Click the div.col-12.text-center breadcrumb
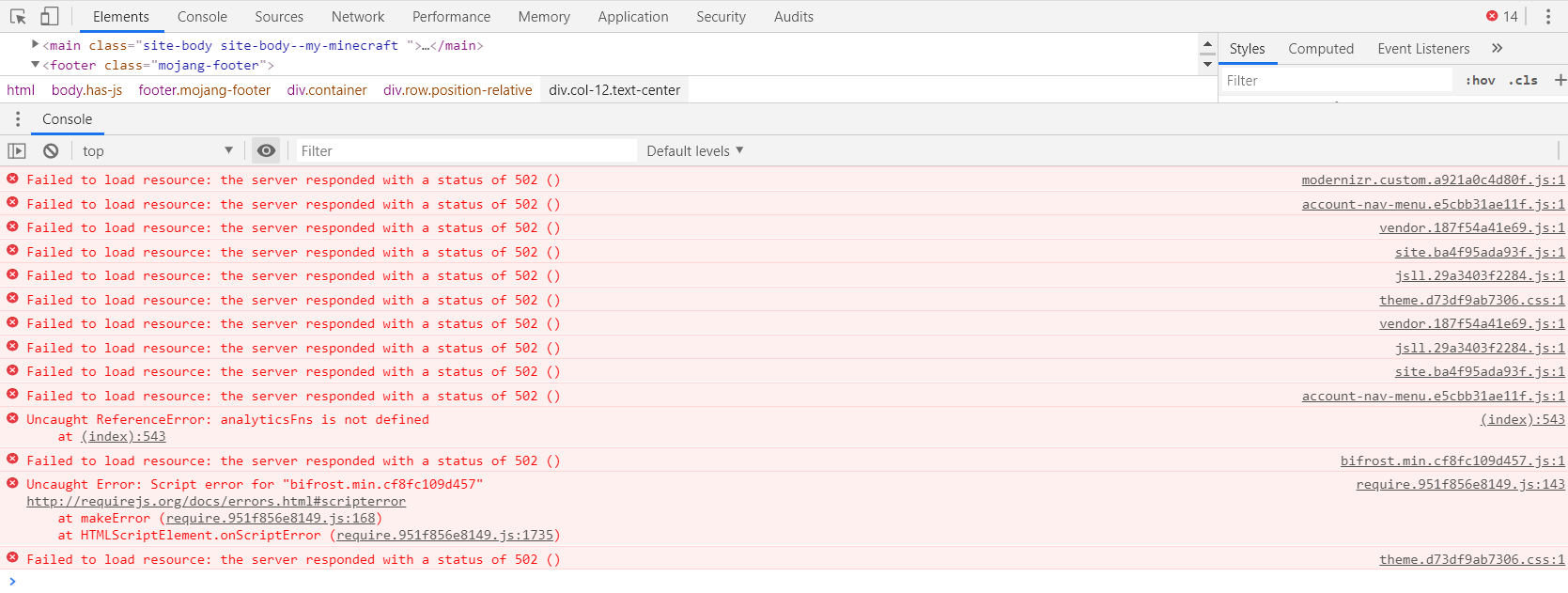Image resolution: width=1568 pixels, height=593 pixels. point(614,90)
